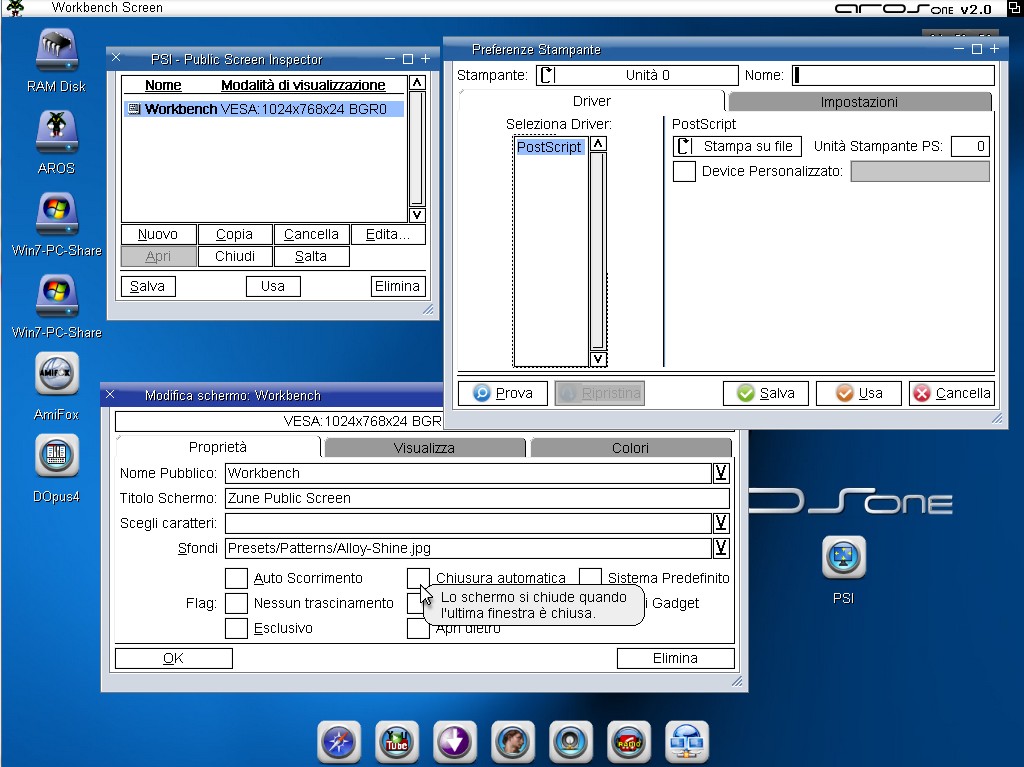Click the YouTube icon in the dock
This screenshot has width=1024, height=767.
tap(397, 742)
